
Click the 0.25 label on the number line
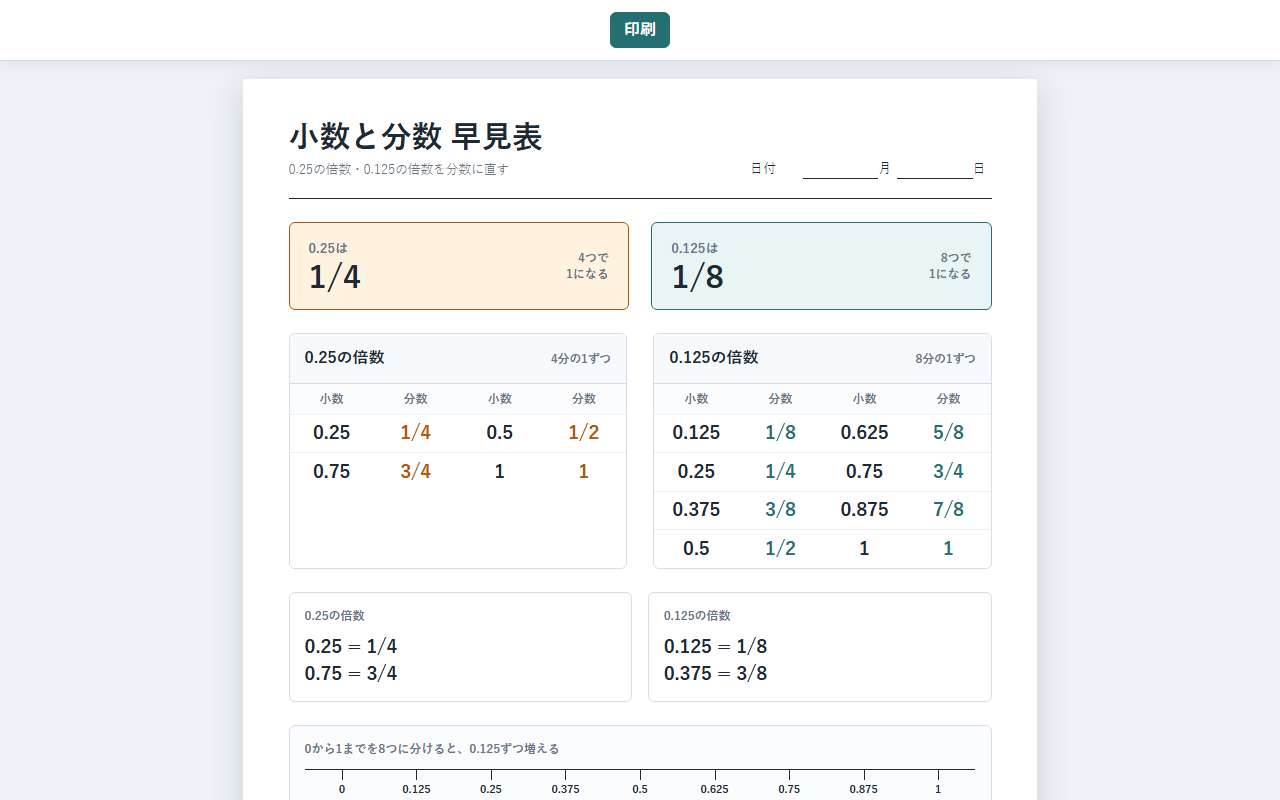(491, 789)
